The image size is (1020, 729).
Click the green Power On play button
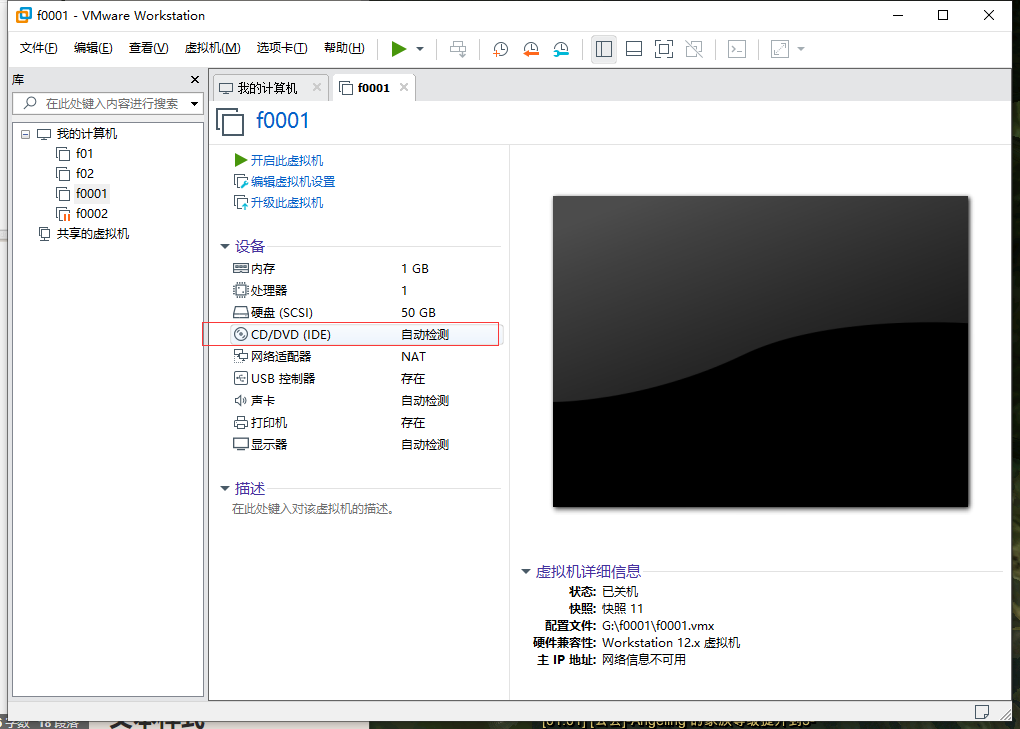[399, 49]
